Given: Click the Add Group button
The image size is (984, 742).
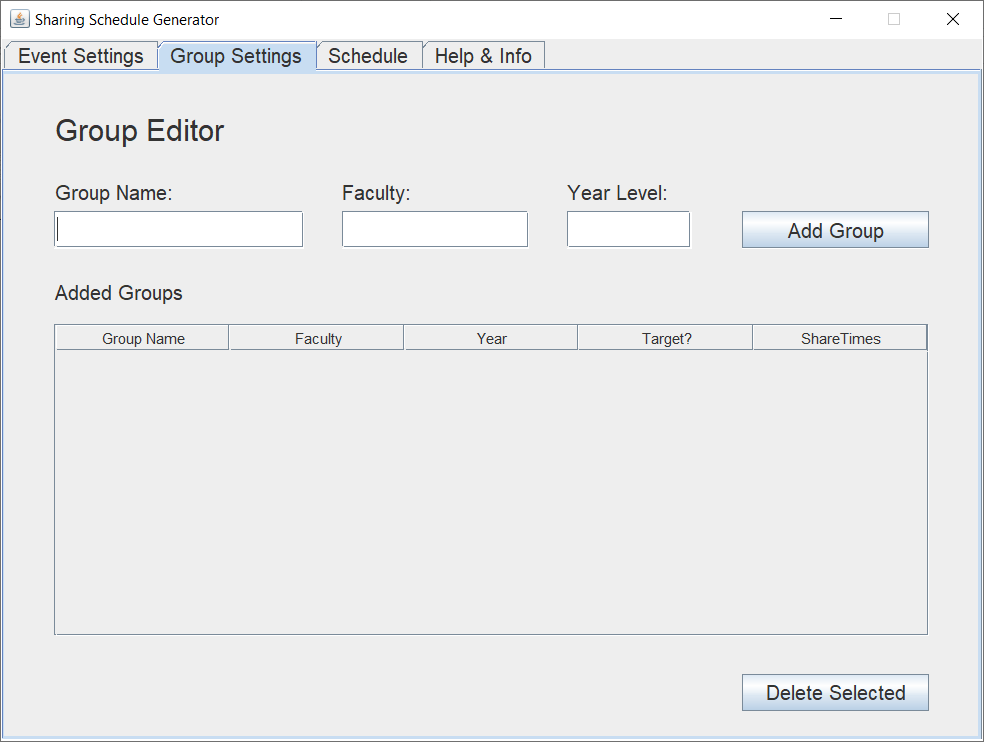Looking at the screenshot, I should (835, 230).
